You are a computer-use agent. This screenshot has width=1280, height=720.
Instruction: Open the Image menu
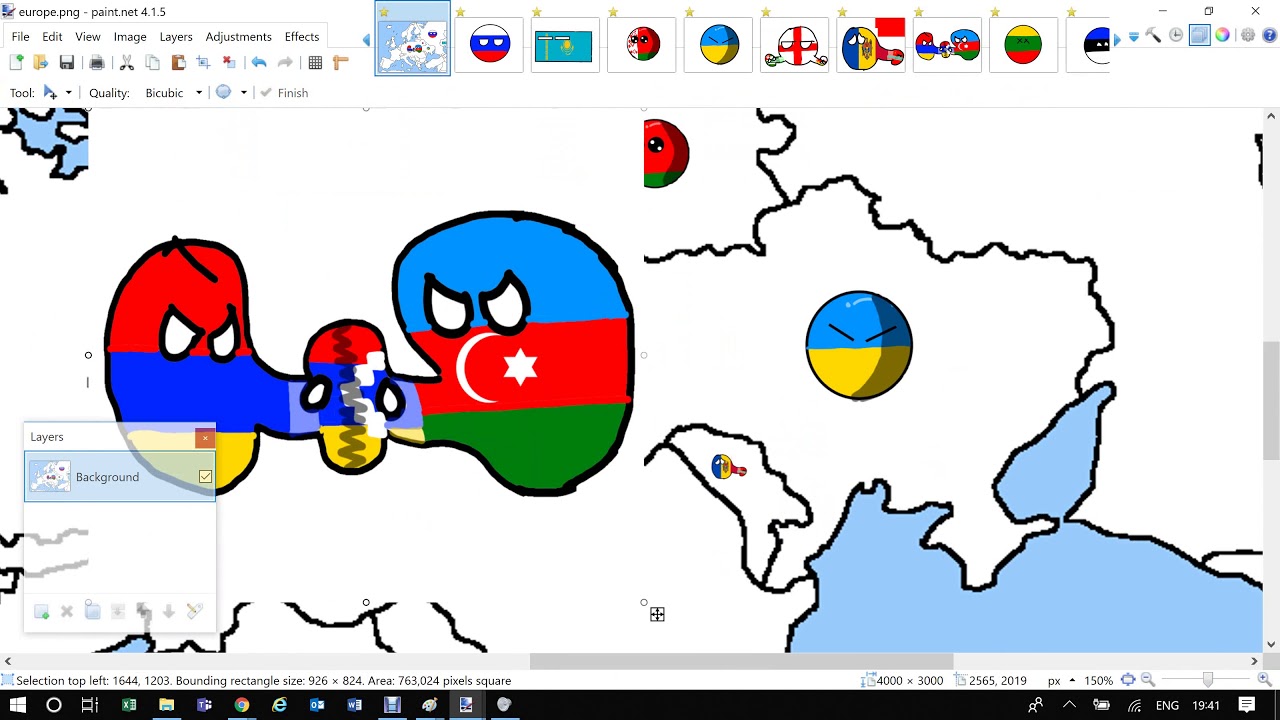[x=130, y=36]
